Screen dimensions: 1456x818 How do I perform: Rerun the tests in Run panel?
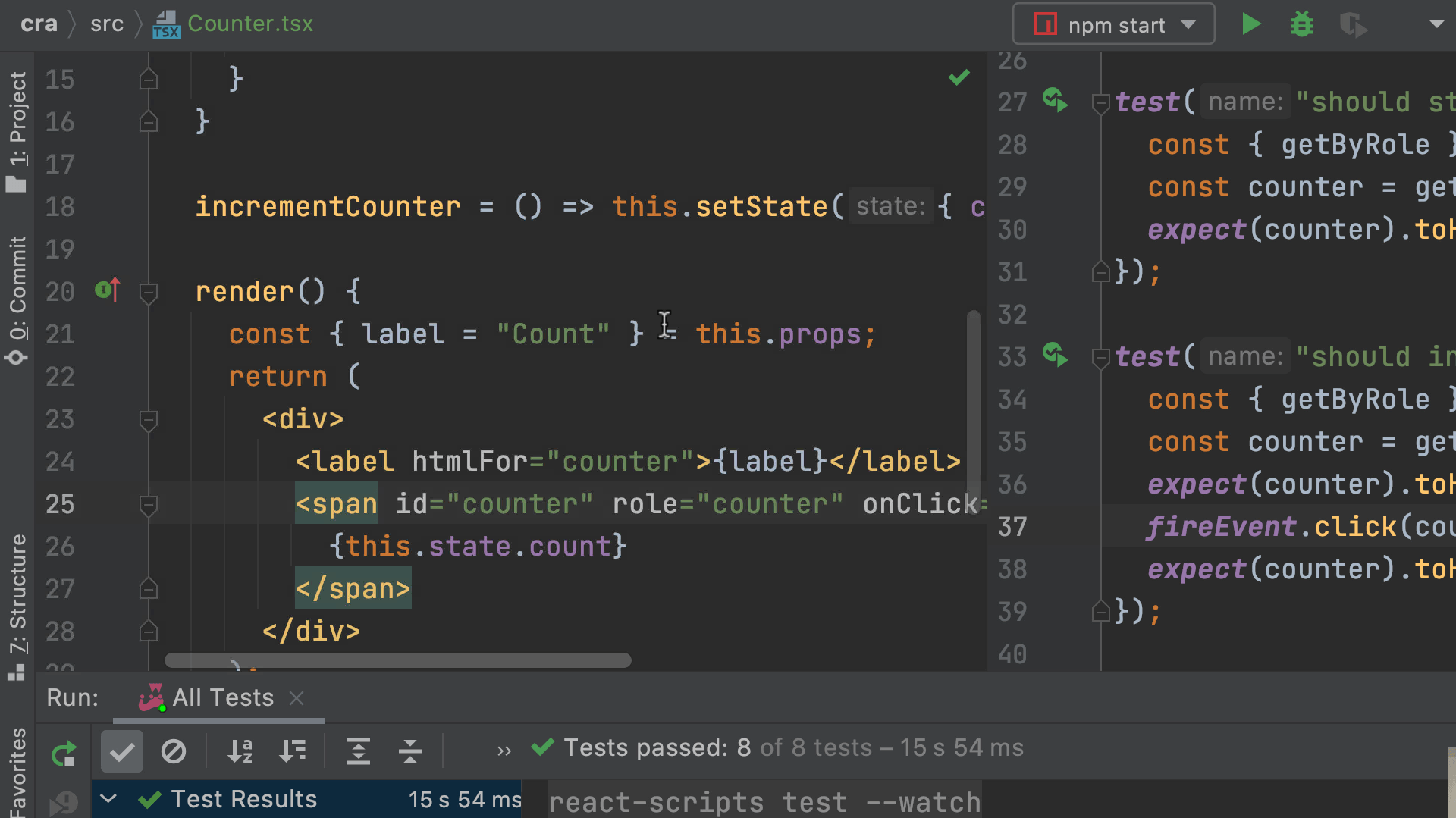(x=64, y=752)
